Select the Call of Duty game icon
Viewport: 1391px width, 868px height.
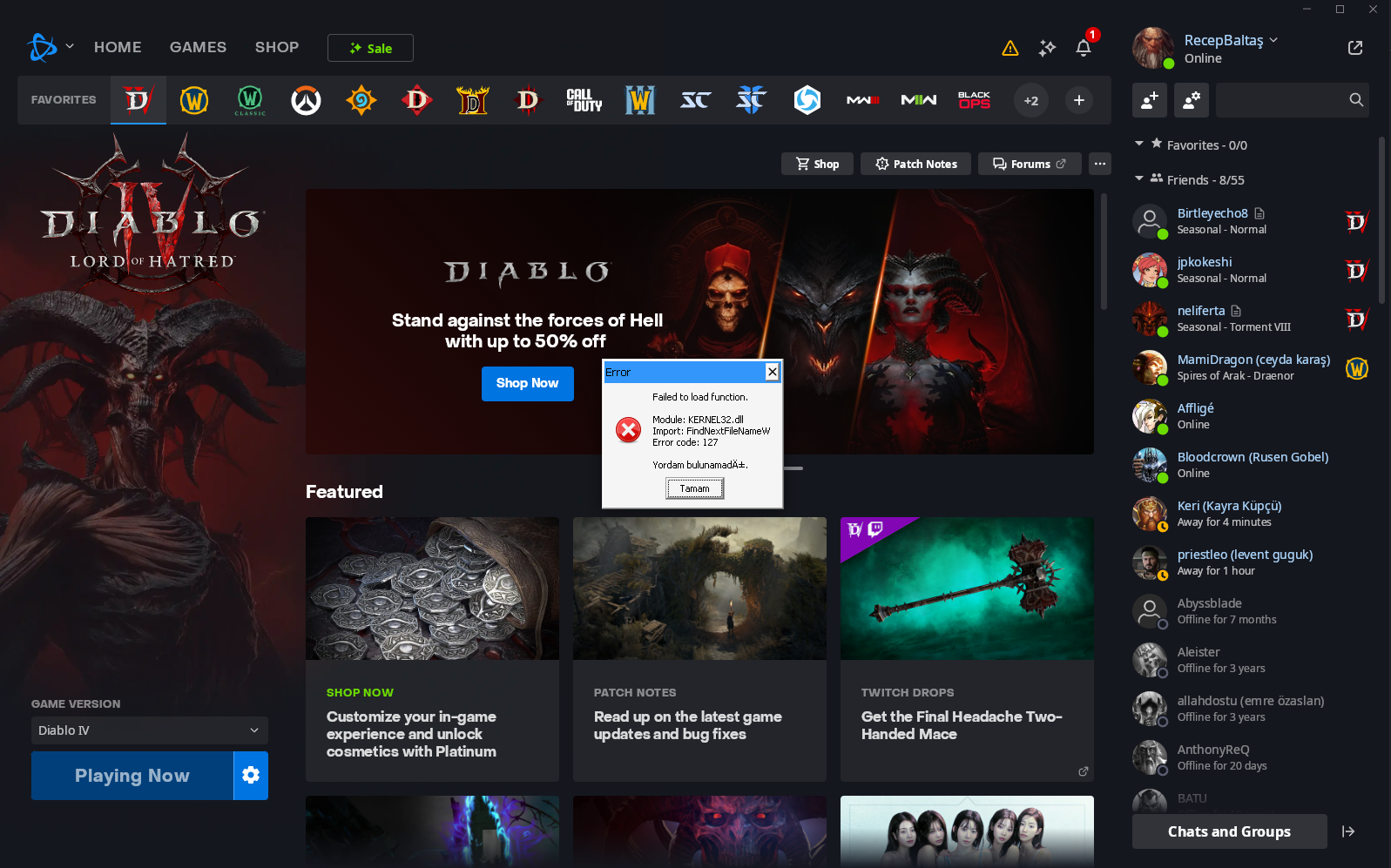tap(584, 100)
